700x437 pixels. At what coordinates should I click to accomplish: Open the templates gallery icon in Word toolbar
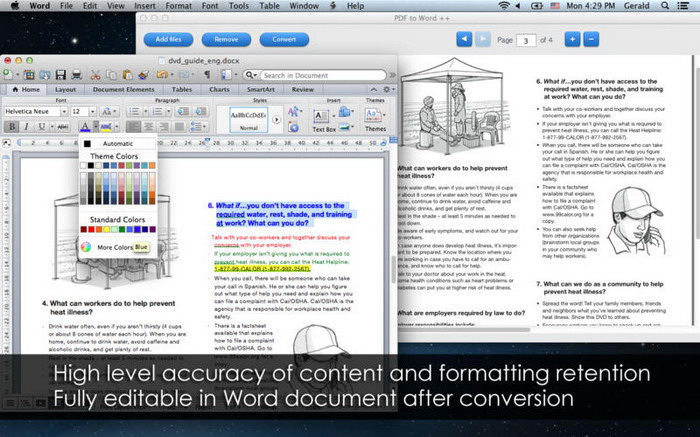29,75
